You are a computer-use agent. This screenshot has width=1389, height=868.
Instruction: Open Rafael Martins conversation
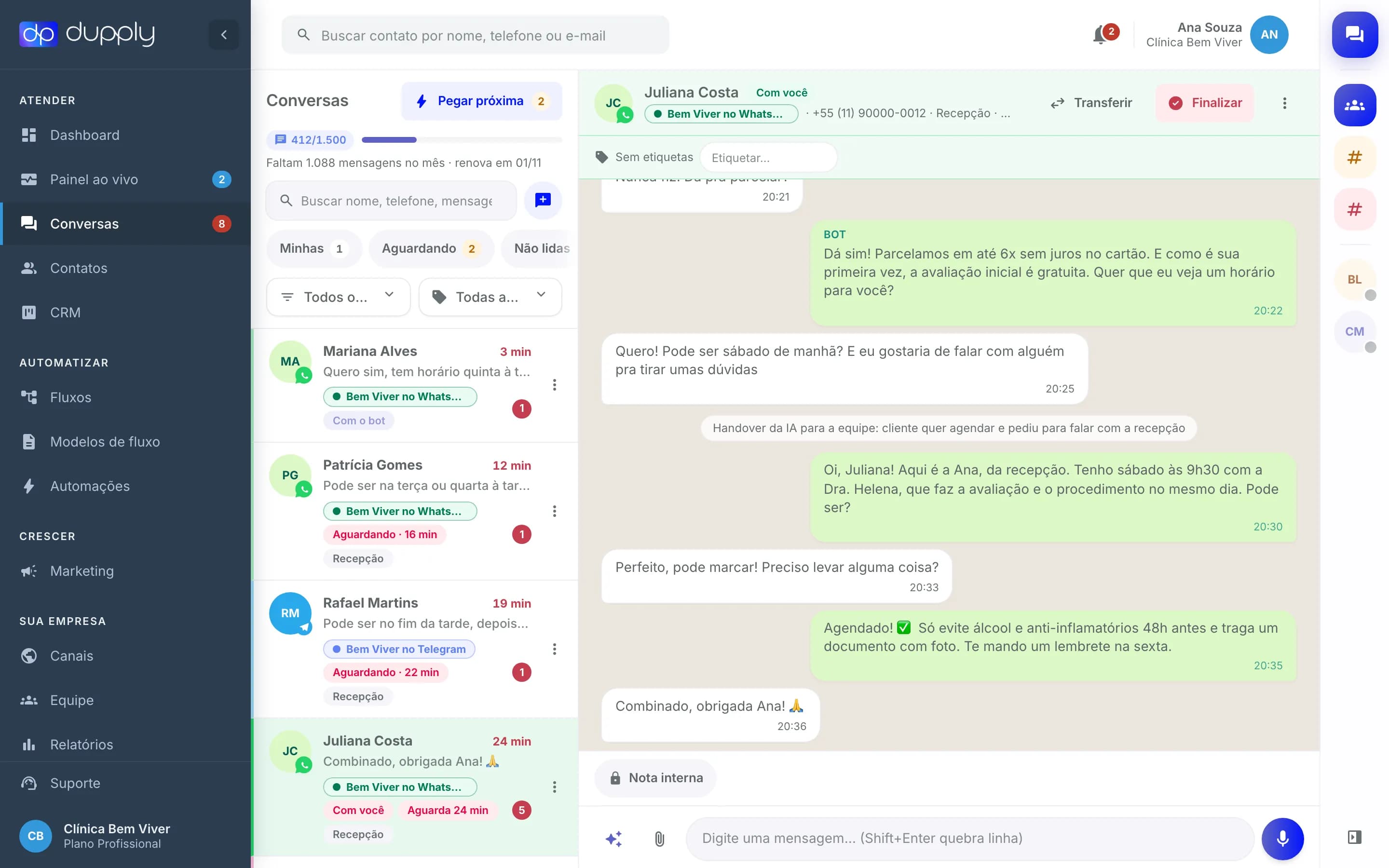[x=415, y=649]
